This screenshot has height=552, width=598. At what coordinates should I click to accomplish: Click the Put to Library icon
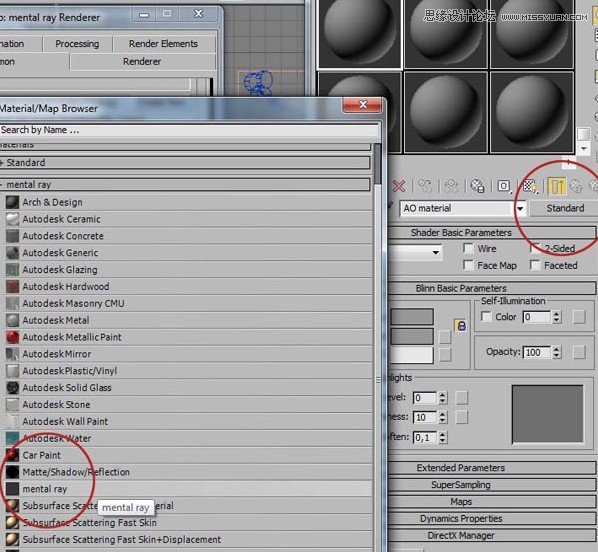(x=477, y=186)
